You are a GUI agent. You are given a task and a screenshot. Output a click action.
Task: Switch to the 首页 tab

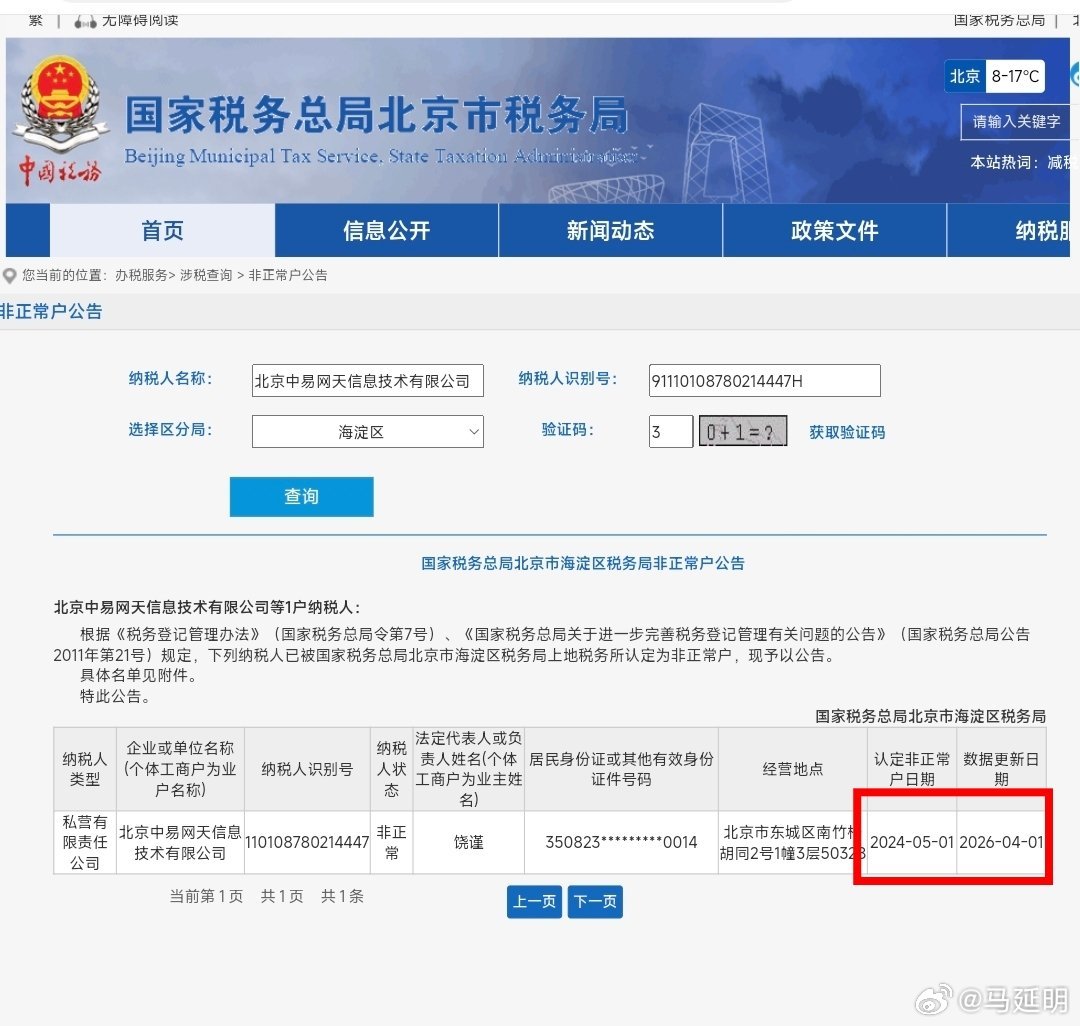click(x=162, y=230)
